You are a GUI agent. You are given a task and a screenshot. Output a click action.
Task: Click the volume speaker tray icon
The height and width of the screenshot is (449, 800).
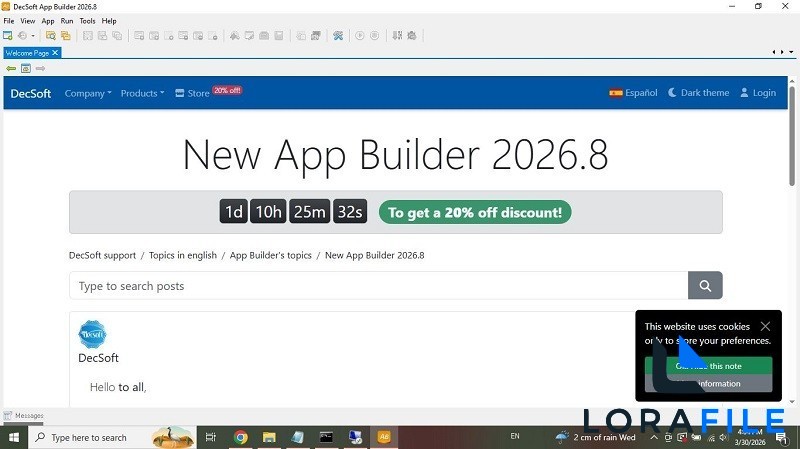(x=722, y=438)
